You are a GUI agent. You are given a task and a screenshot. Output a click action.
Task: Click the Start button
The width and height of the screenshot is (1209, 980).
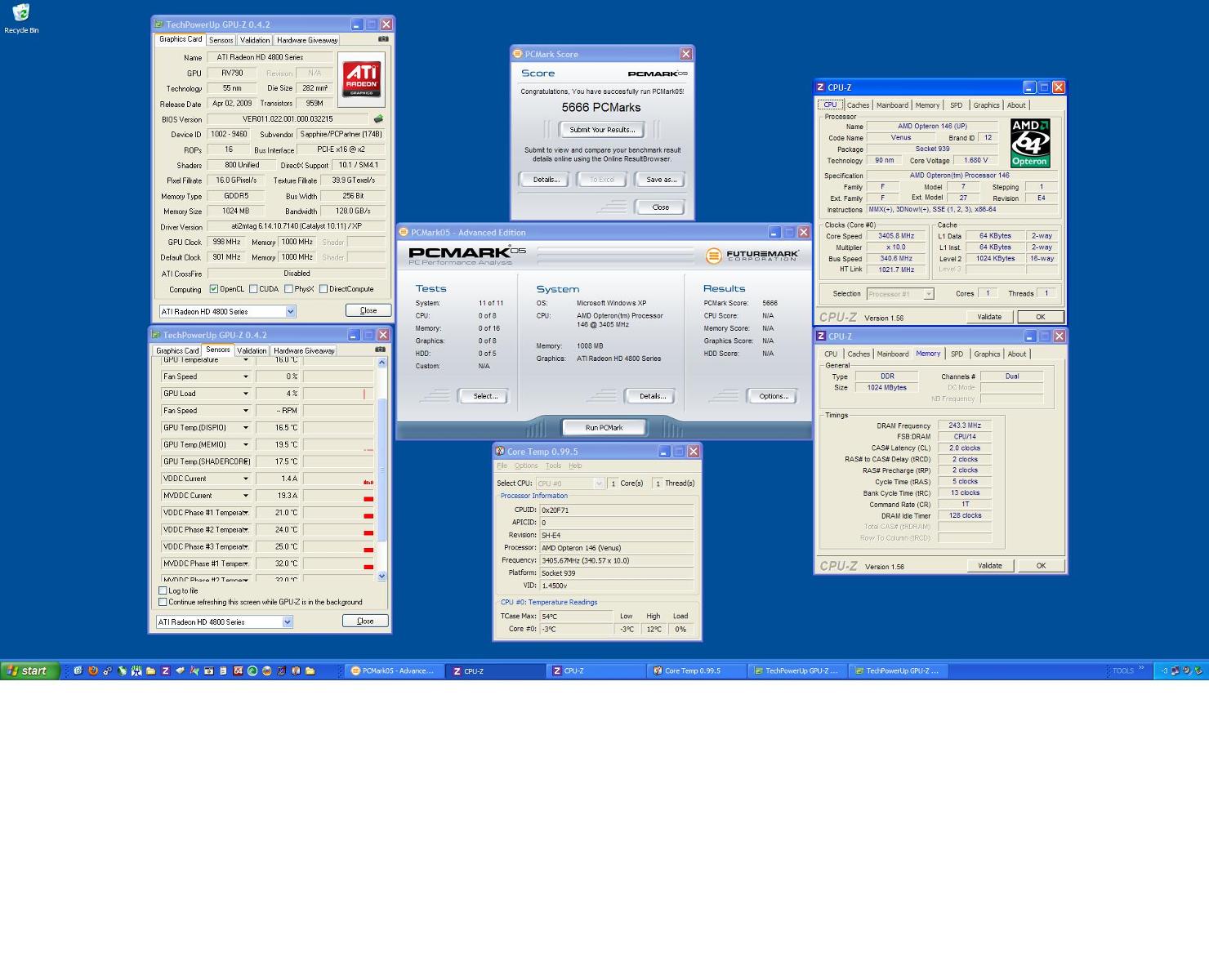(30, 670)
